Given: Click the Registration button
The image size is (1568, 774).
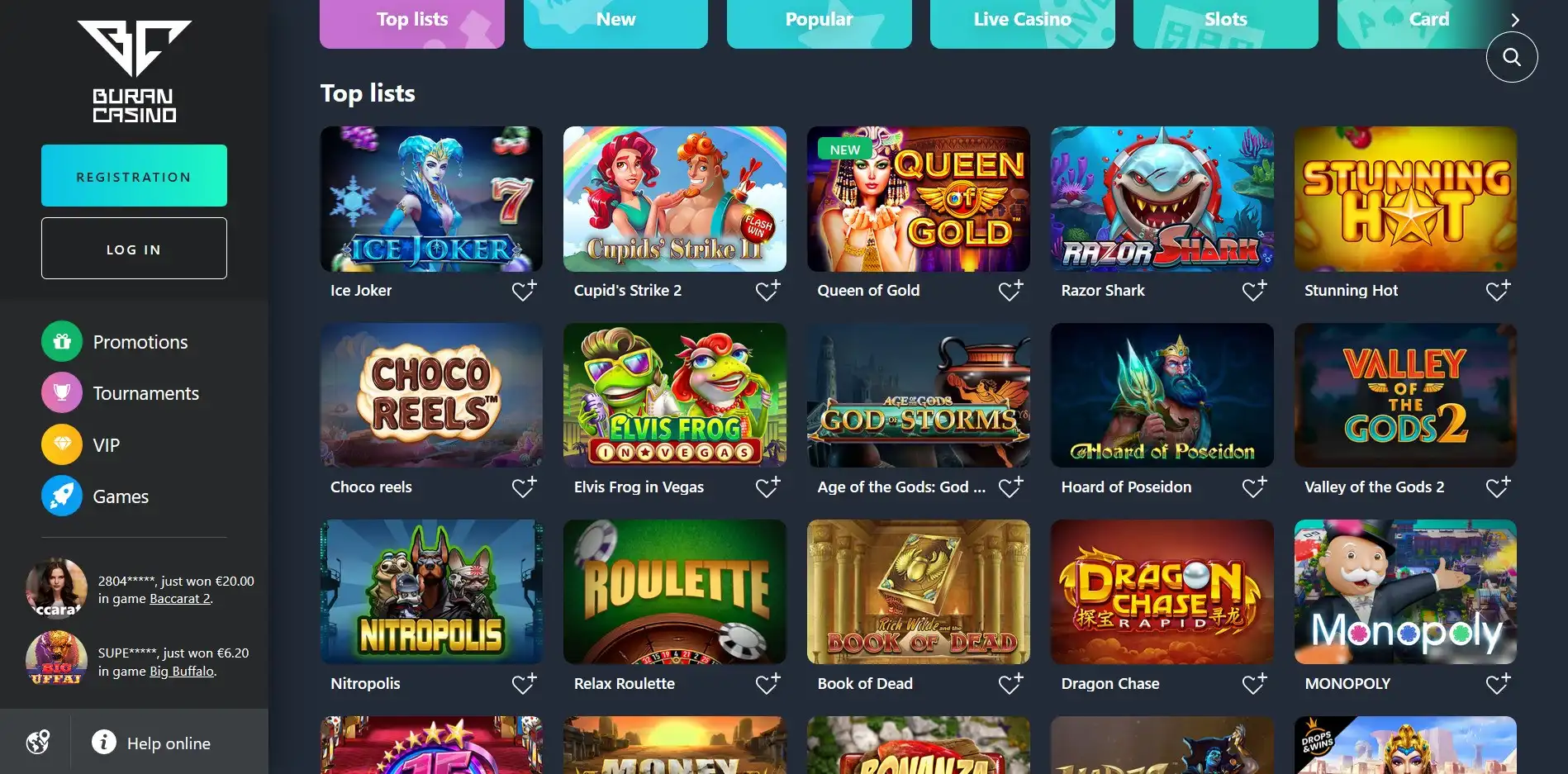Looking at the screenshot, I should coord(134,176).
